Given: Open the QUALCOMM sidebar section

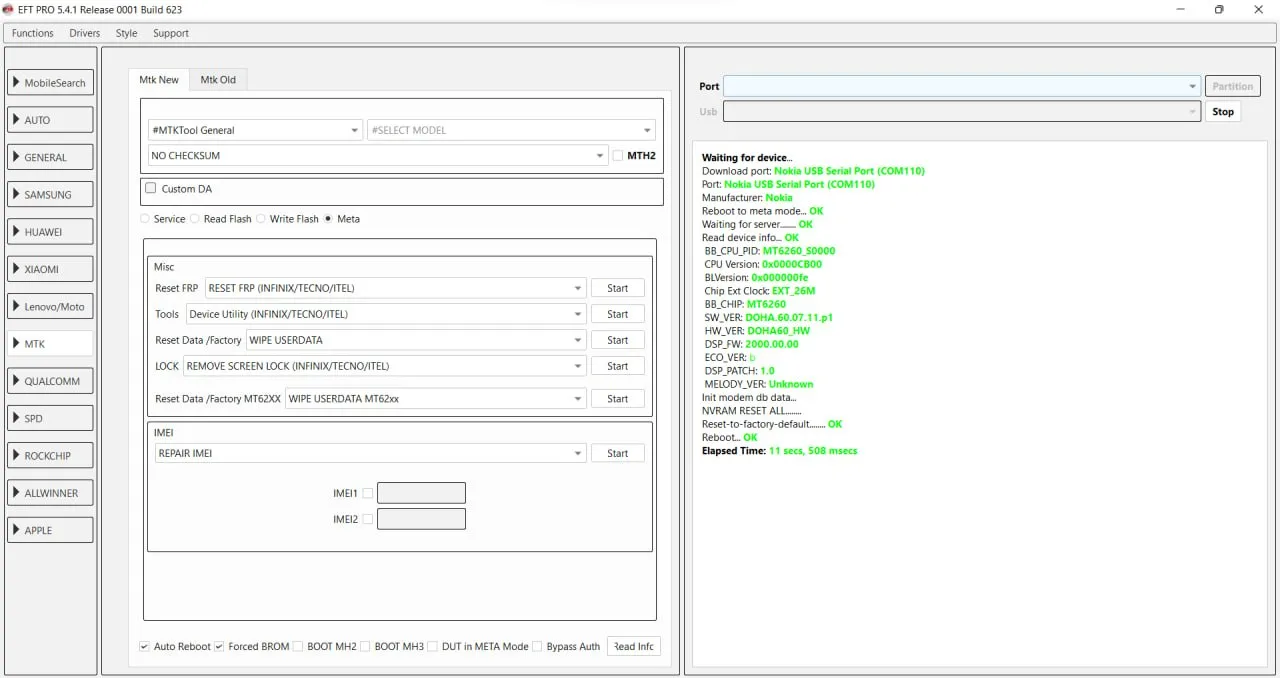Looking at the screenshot, I should (51, 381).
